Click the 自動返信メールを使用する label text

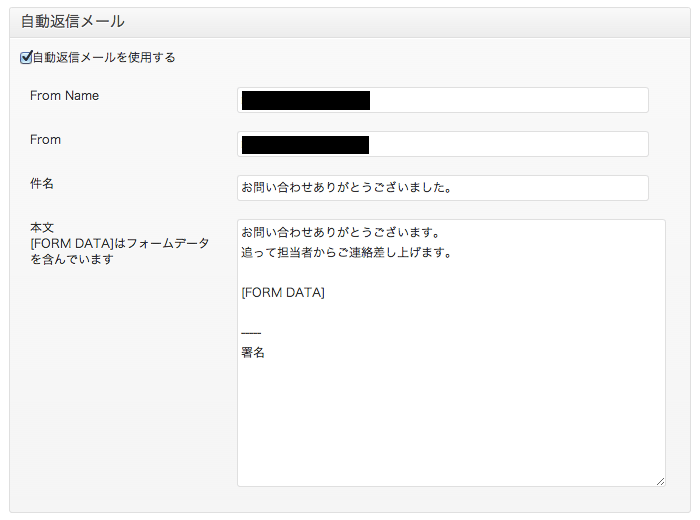coord(104,58)
